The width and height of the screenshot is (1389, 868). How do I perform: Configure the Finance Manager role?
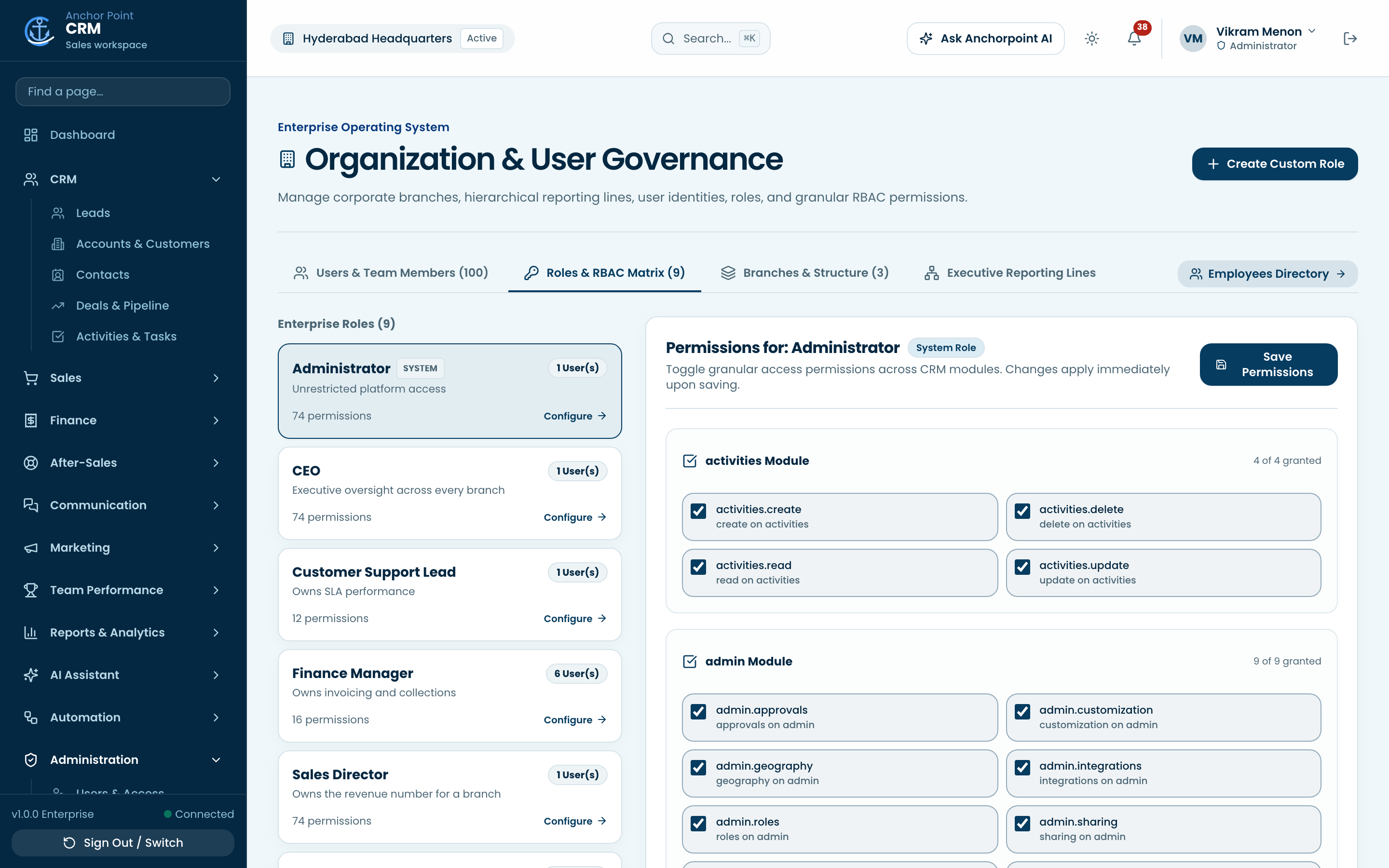[x=574, y=720]
